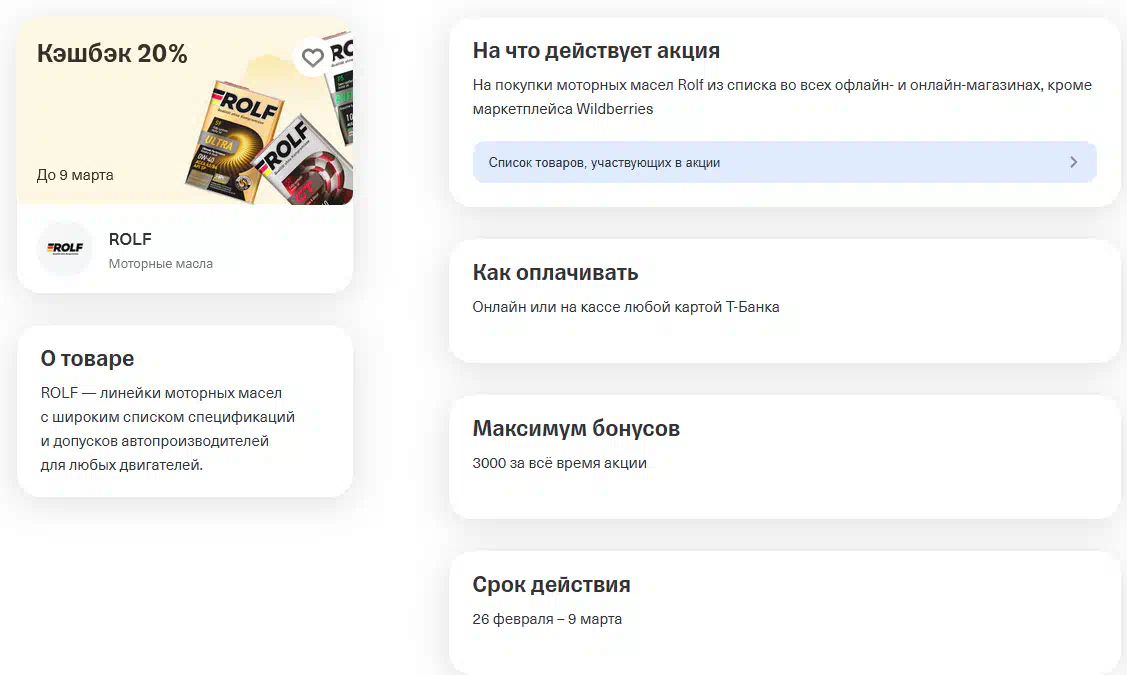Click the 'Срок действия' heading
Screen dimensions: 1127x675
pos(551,585)
